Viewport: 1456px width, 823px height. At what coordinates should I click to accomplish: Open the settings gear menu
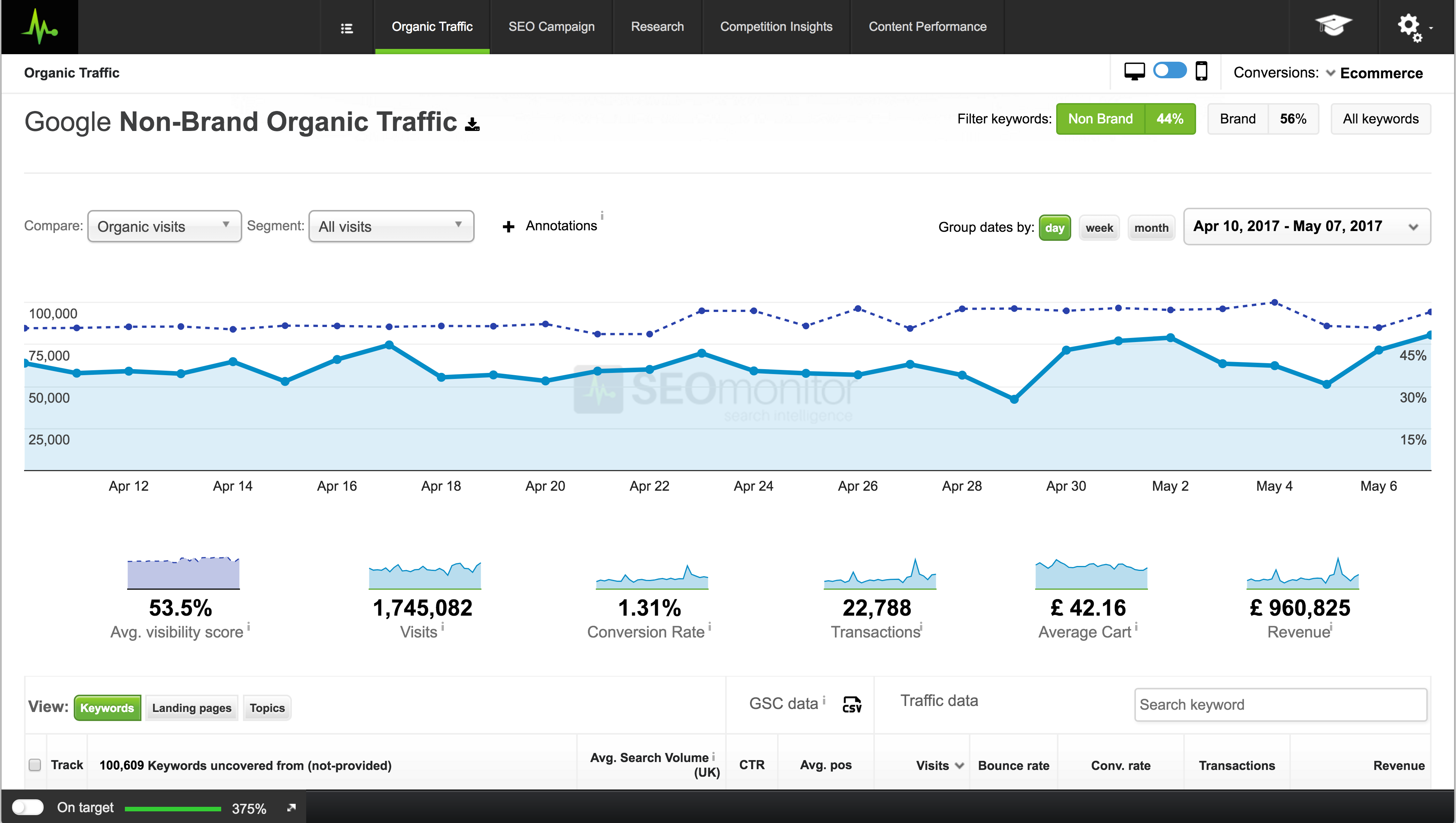(1410, 27)
